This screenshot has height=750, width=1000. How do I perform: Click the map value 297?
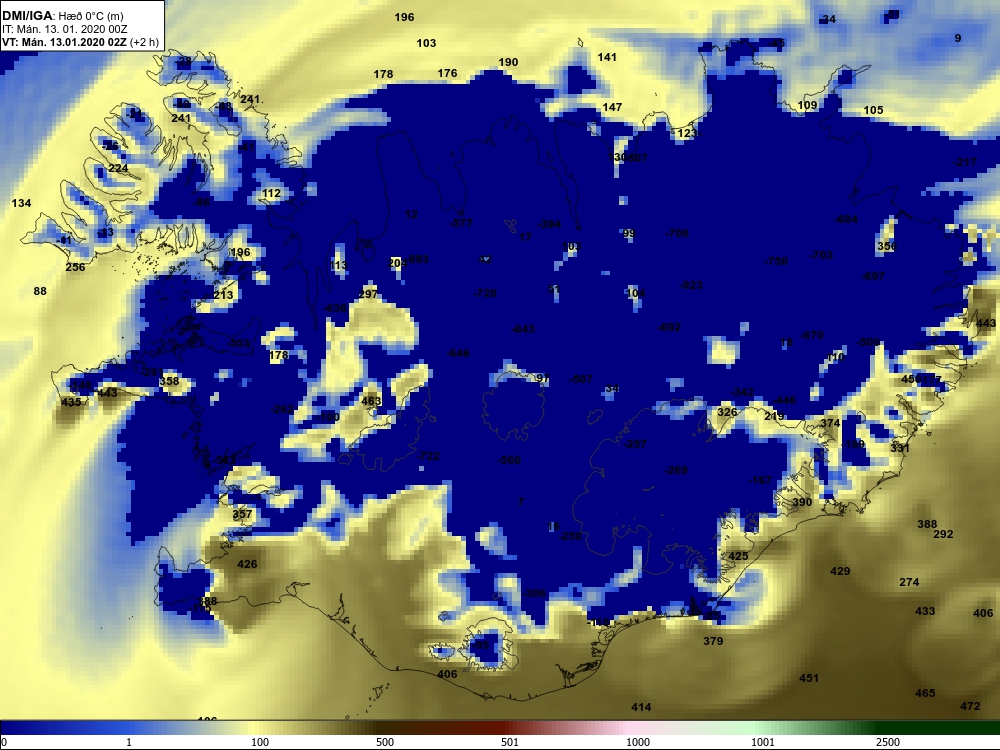(x=368, y=295)
